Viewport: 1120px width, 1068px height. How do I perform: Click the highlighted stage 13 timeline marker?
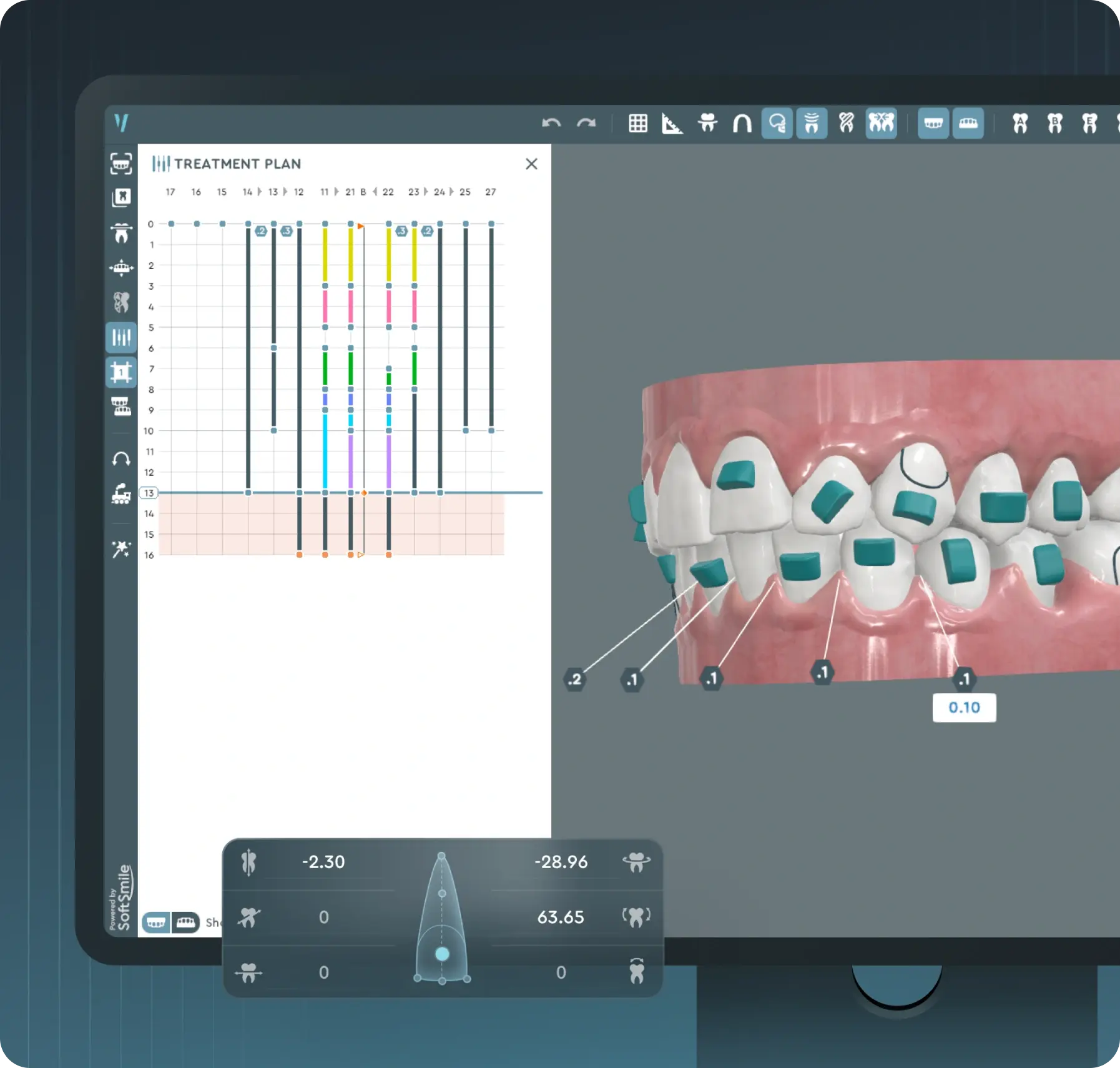149,493
